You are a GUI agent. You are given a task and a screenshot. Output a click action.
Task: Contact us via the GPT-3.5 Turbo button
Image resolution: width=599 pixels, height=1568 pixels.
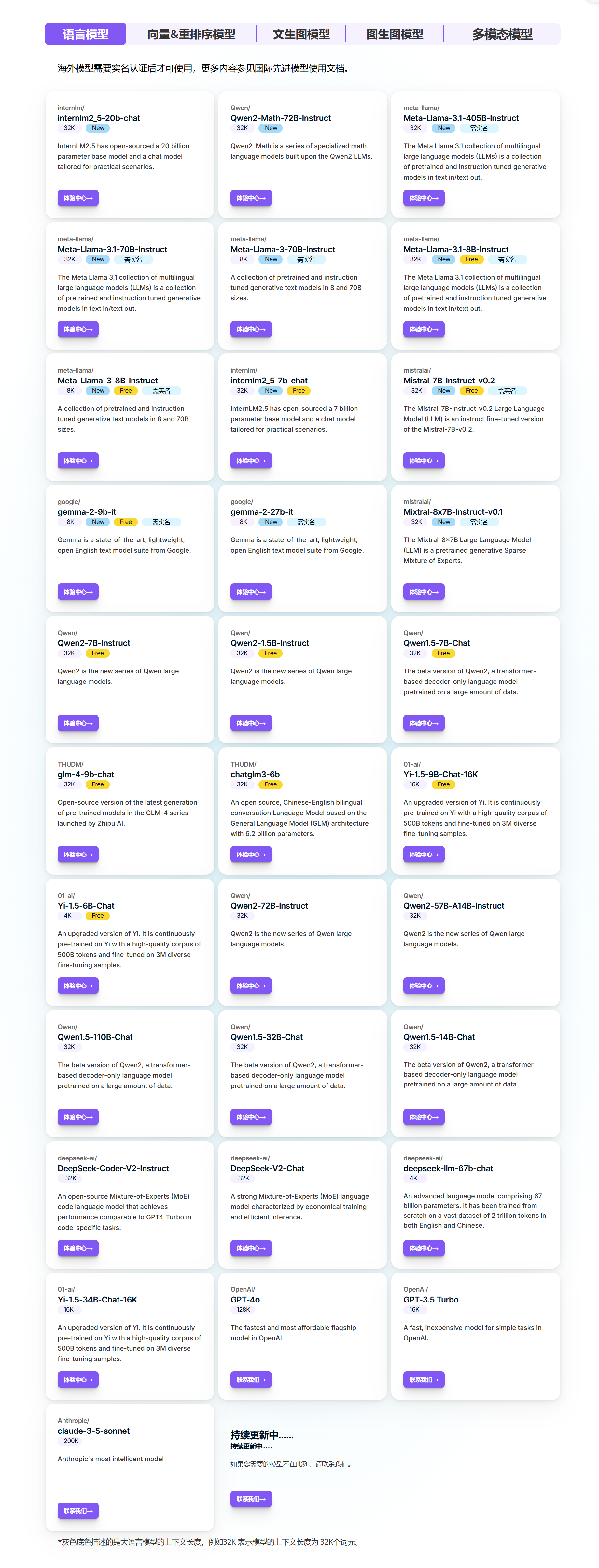point(423,1379)
